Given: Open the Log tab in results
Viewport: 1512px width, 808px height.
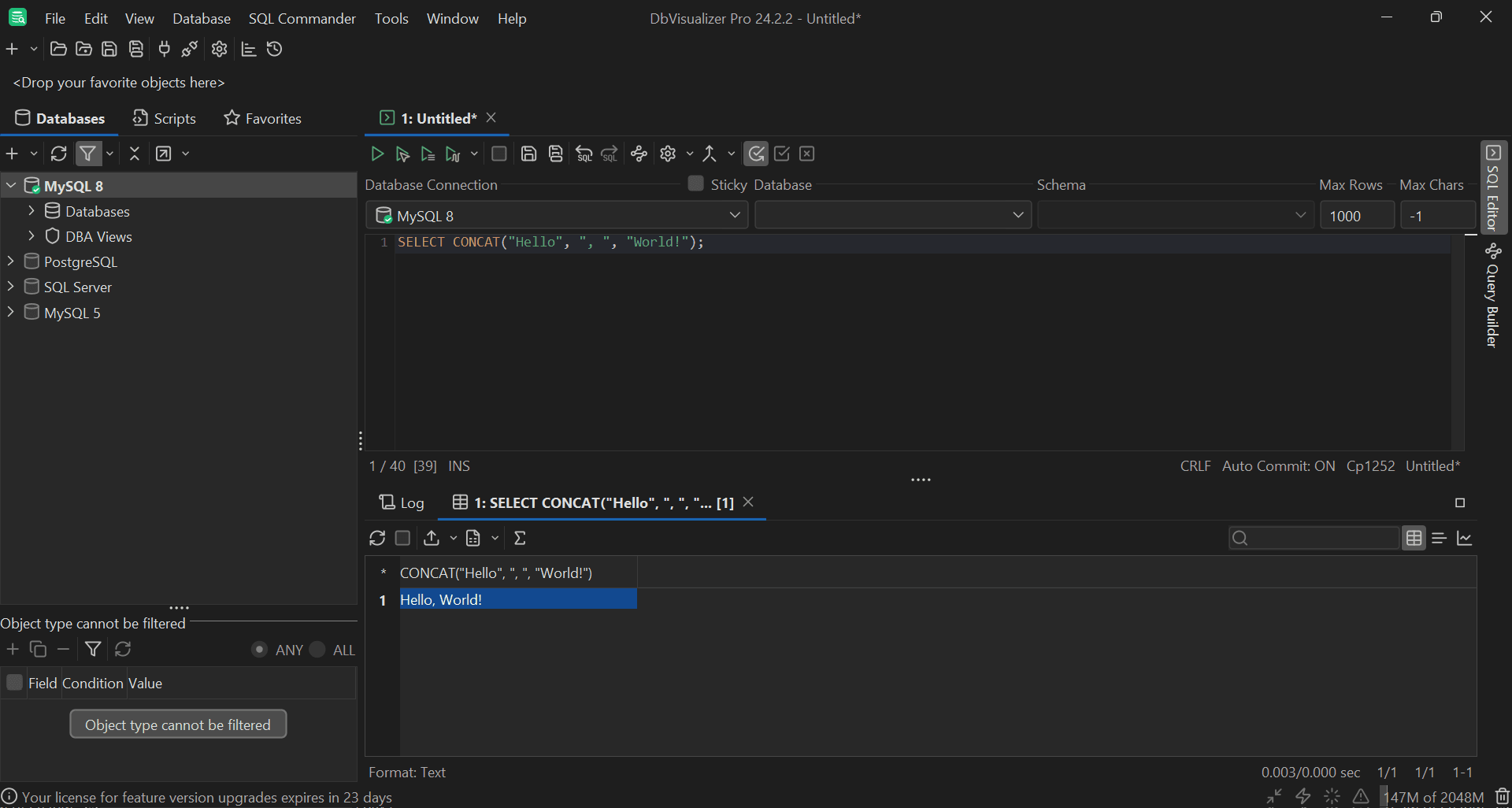Looking at the screenshot, I should (x=402, y=502).
